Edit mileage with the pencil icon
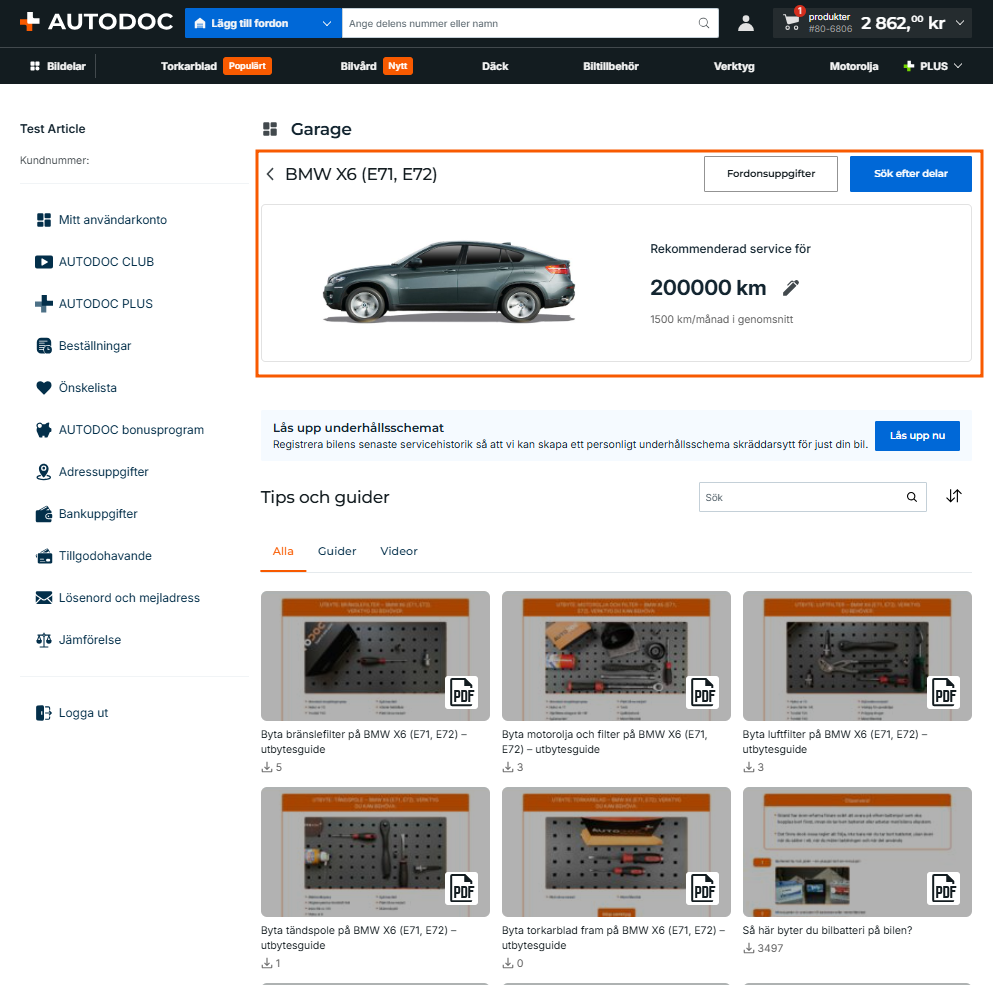Image resolution: width=993 pixels, height=985 pixels. coord(791,288)
